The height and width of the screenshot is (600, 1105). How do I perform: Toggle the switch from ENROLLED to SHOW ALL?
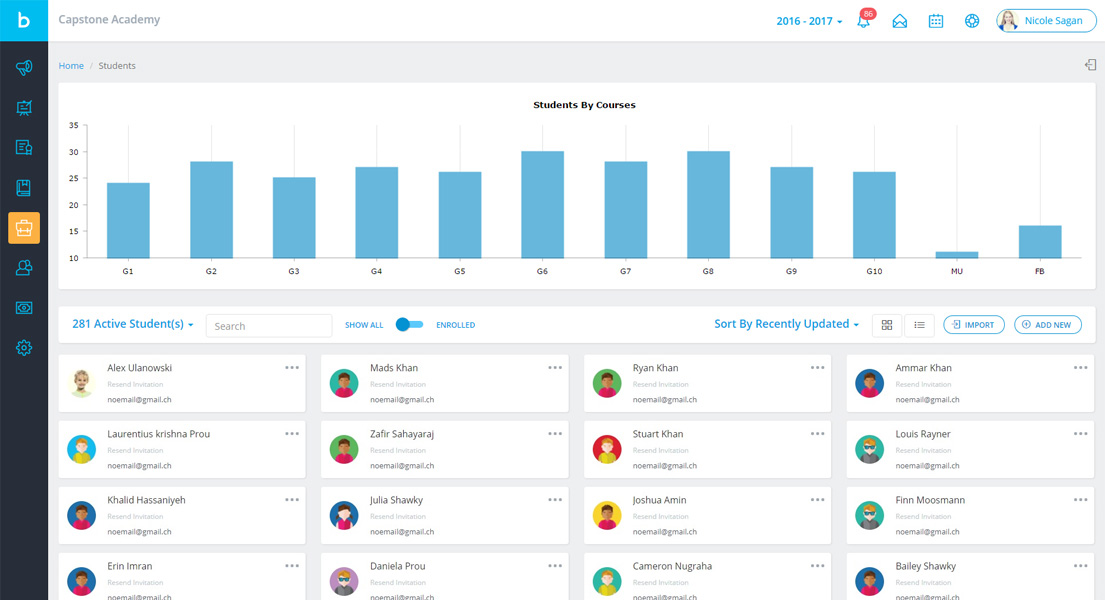tap(409, 324)
